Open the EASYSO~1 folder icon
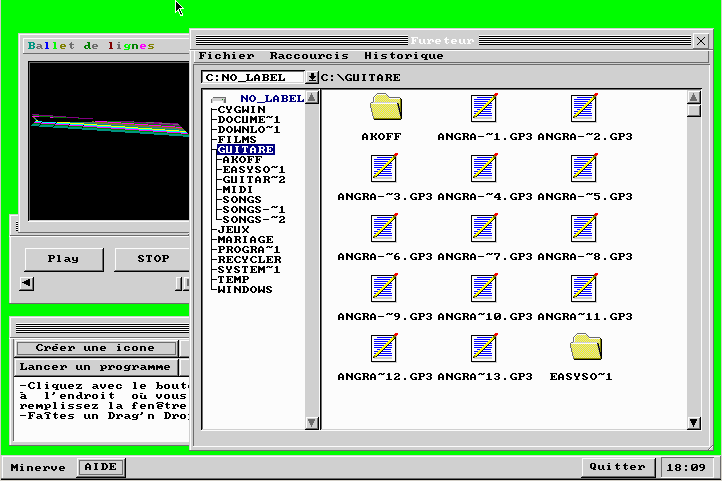 click(584, 348)
